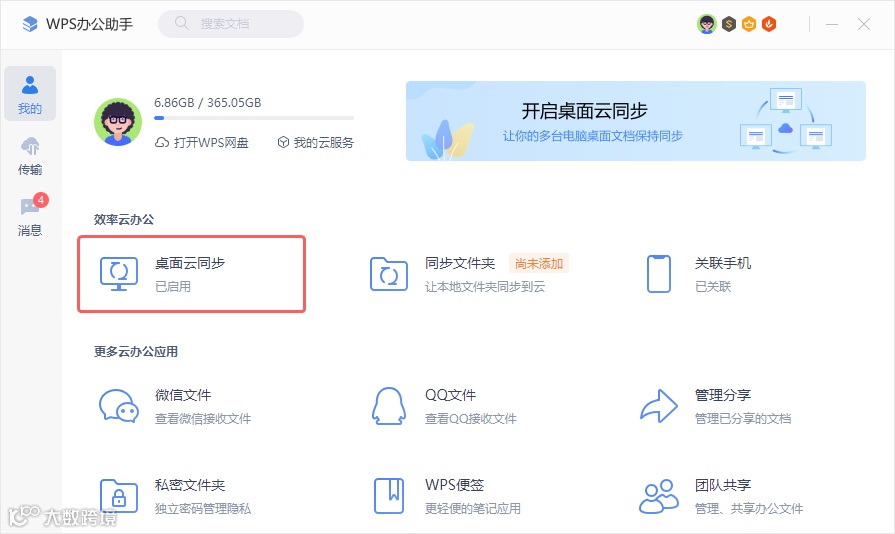Screen dimensions: 895x534
Task: Click the red shield badge icon
Action: click(769, 24)
